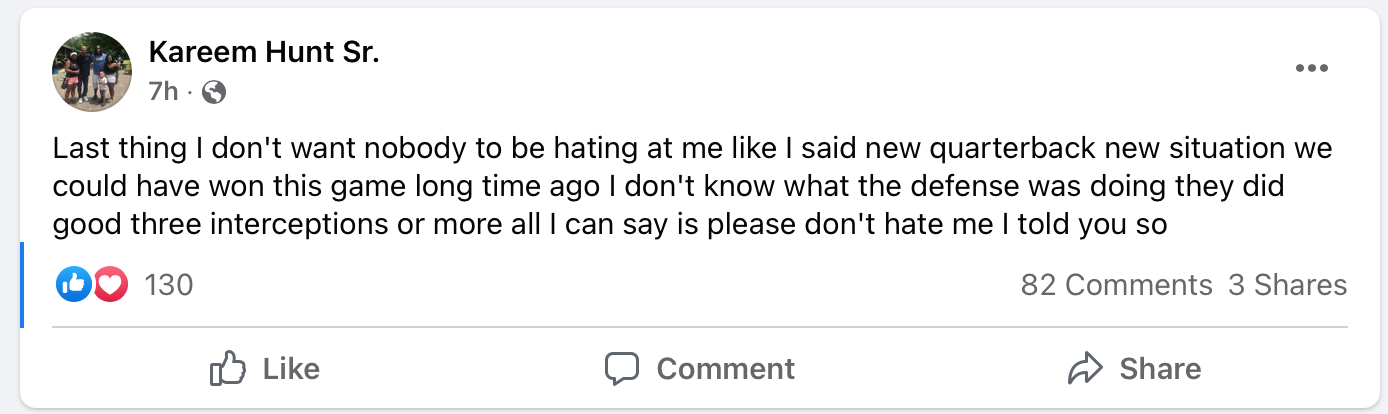1388x414 pixels.
Task: Click the speech bubble comment icon
Action: [622, 368]
